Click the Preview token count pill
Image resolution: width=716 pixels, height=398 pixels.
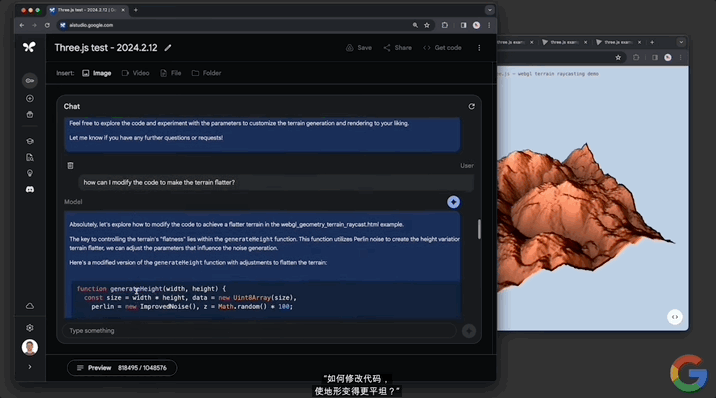pyautogui.click(x=122, y=368)
